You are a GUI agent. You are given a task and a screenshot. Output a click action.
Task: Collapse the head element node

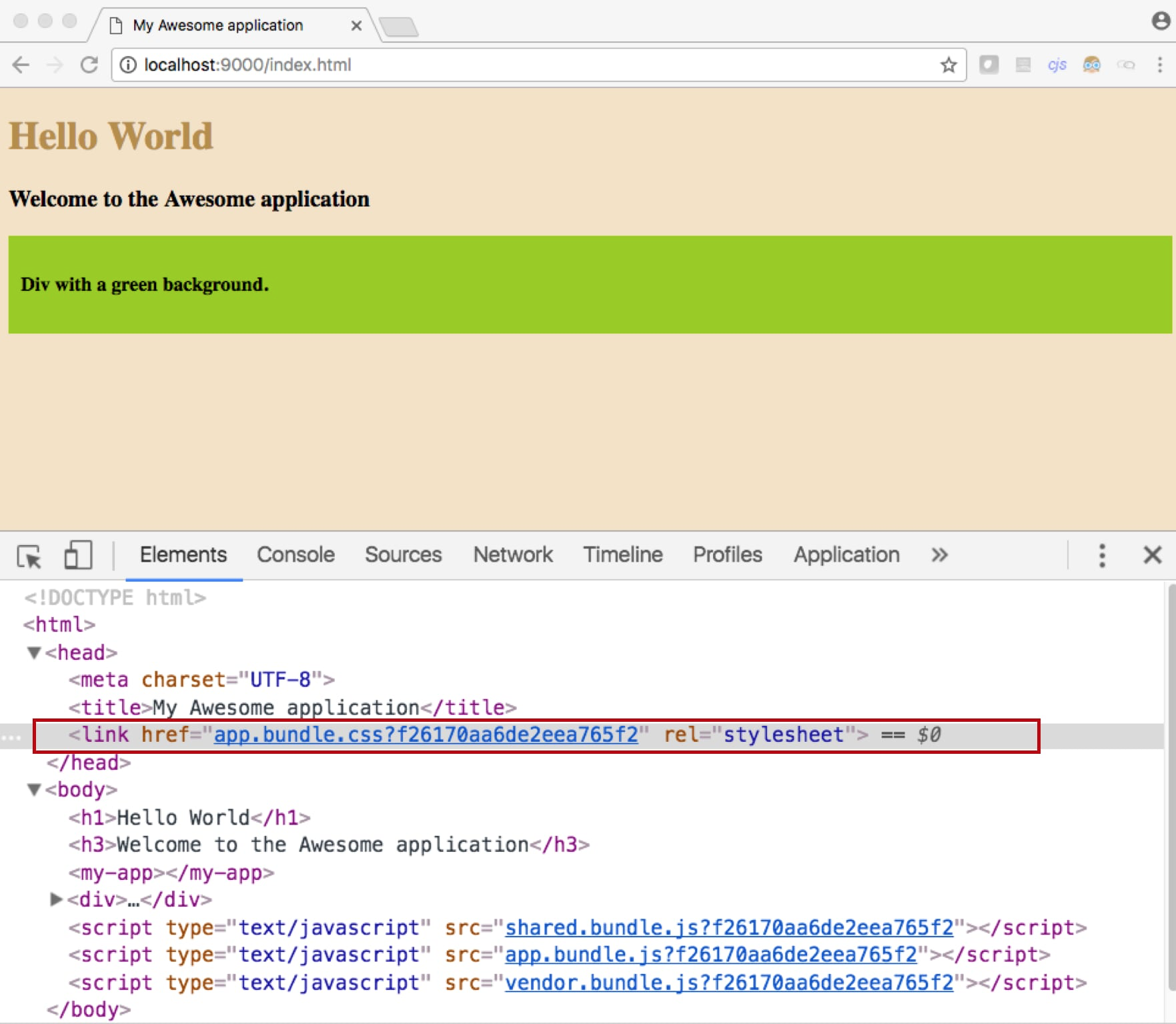(x=34, y=652)
